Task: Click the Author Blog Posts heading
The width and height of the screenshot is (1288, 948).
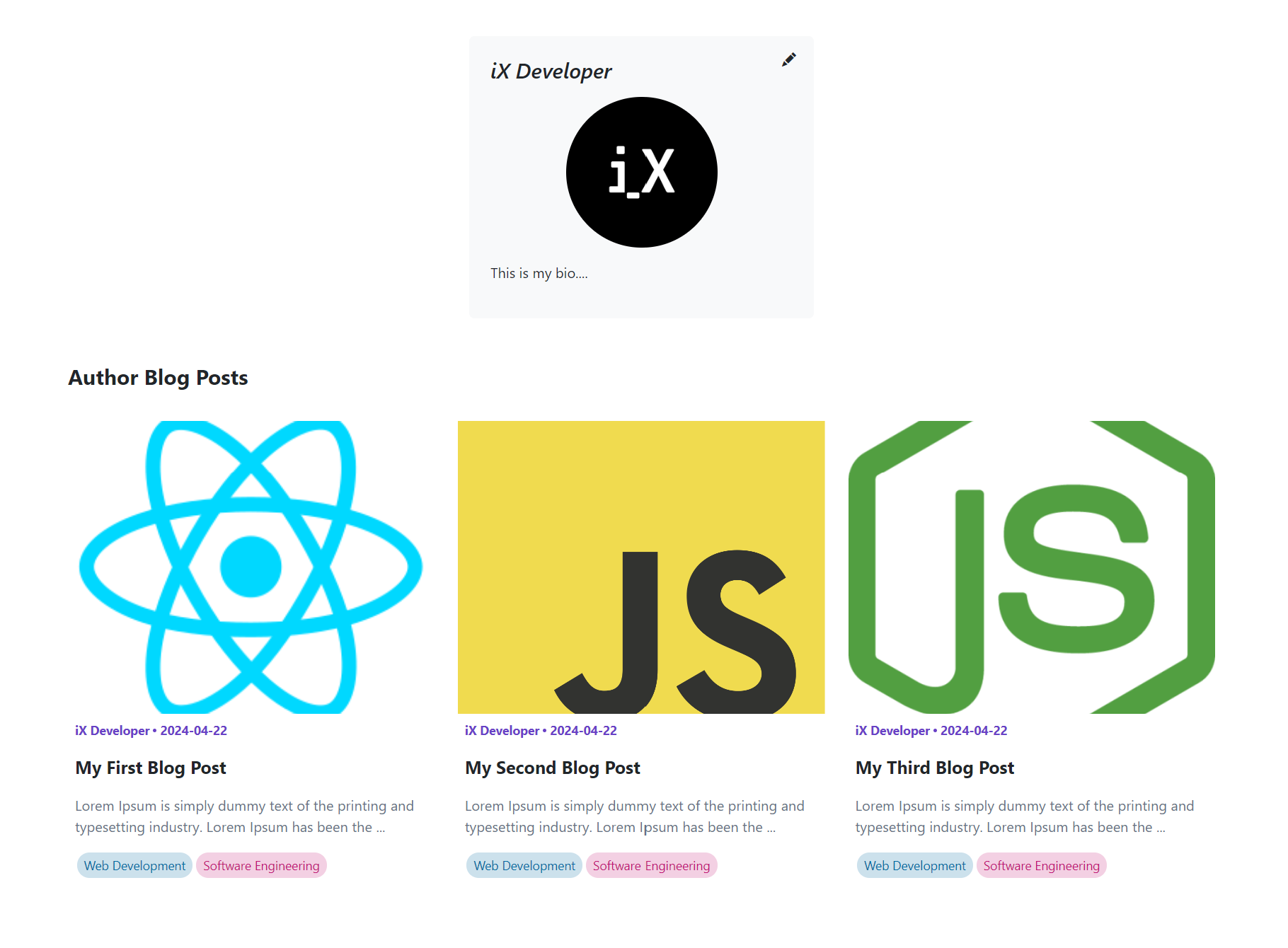Action: tap(158, 378)
